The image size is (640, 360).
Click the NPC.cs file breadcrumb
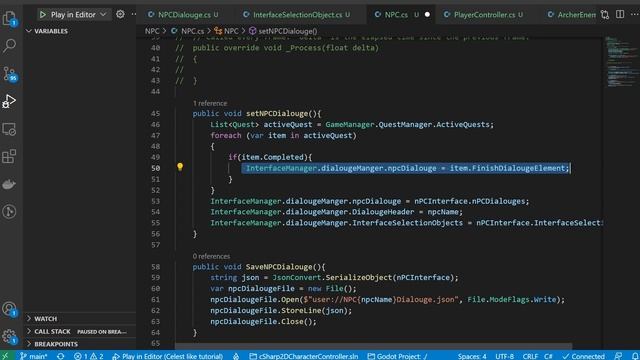[x=188, y=31]
